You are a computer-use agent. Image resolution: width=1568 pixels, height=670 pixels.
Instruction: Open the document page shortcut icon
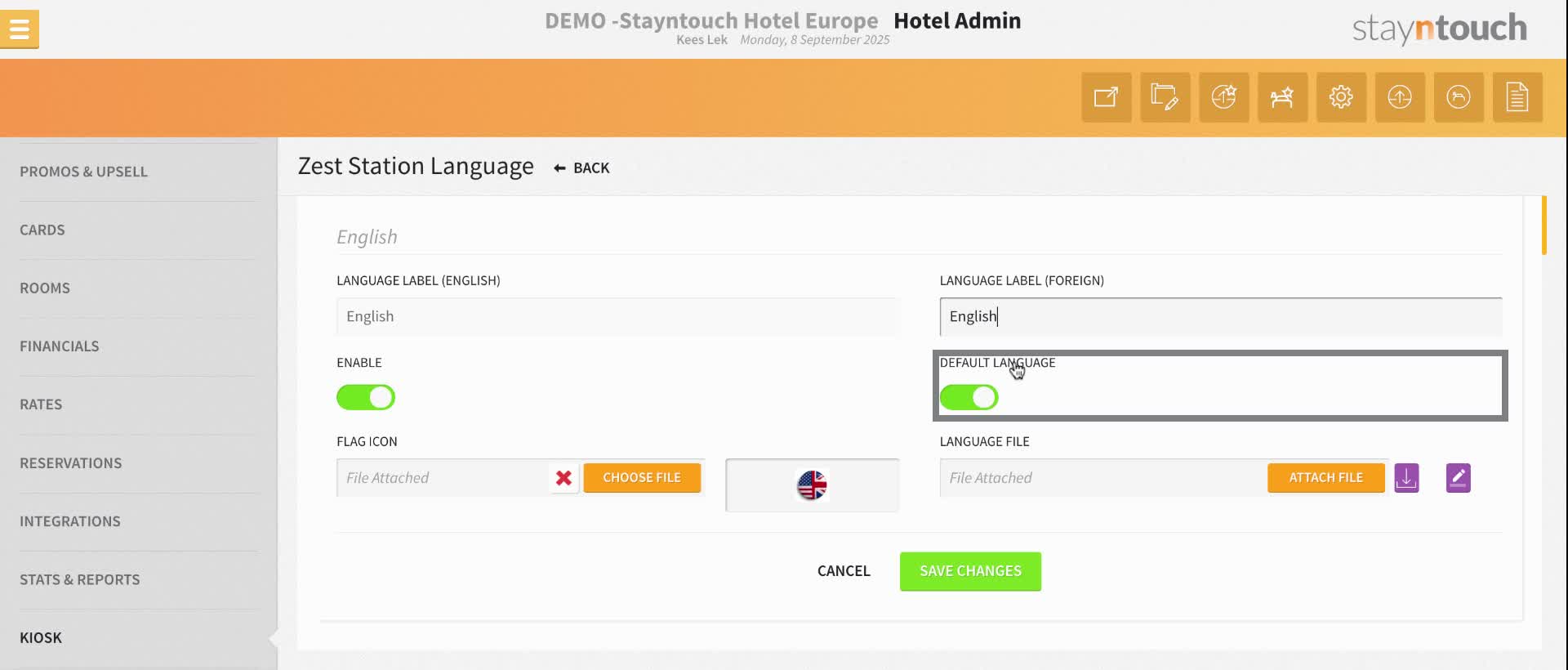[x=1518, y=97]
